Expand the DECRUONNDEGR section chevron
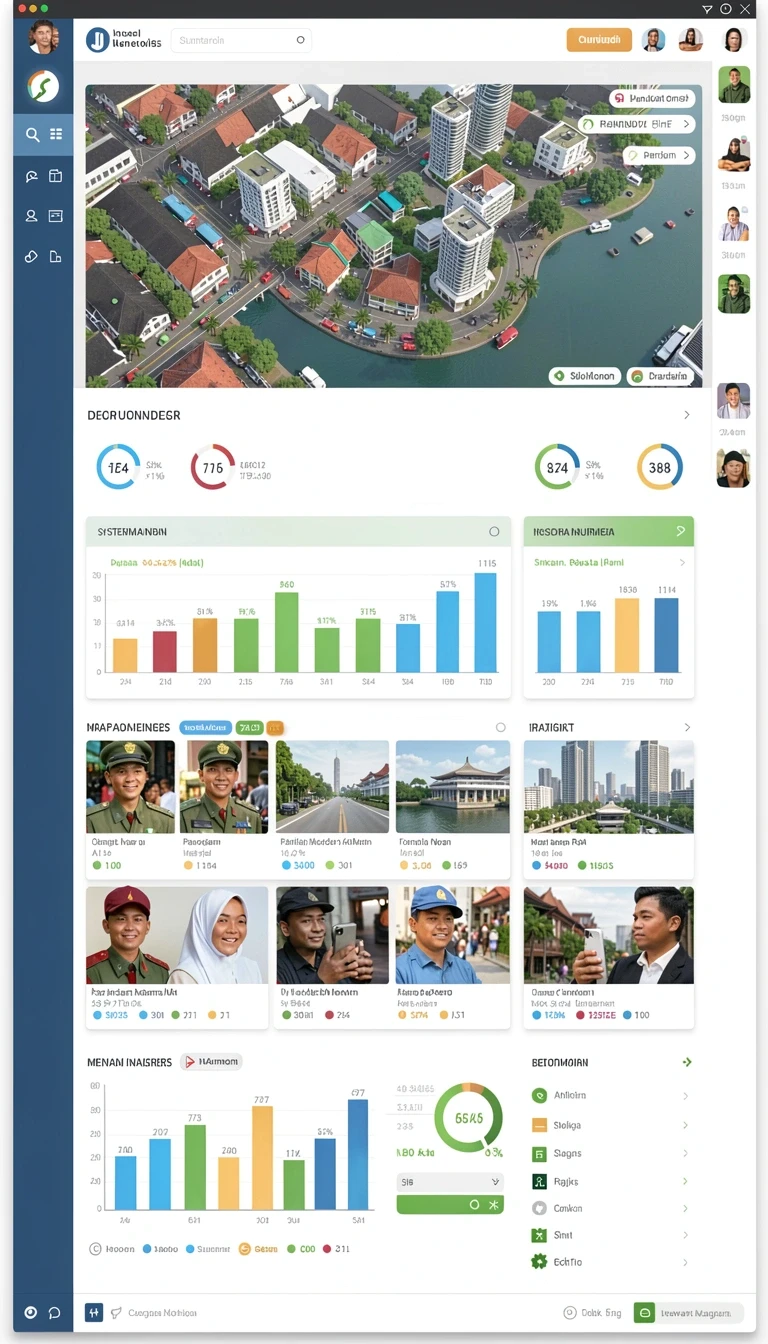This screenshot has height=1344, width=768. click(686, 415)
